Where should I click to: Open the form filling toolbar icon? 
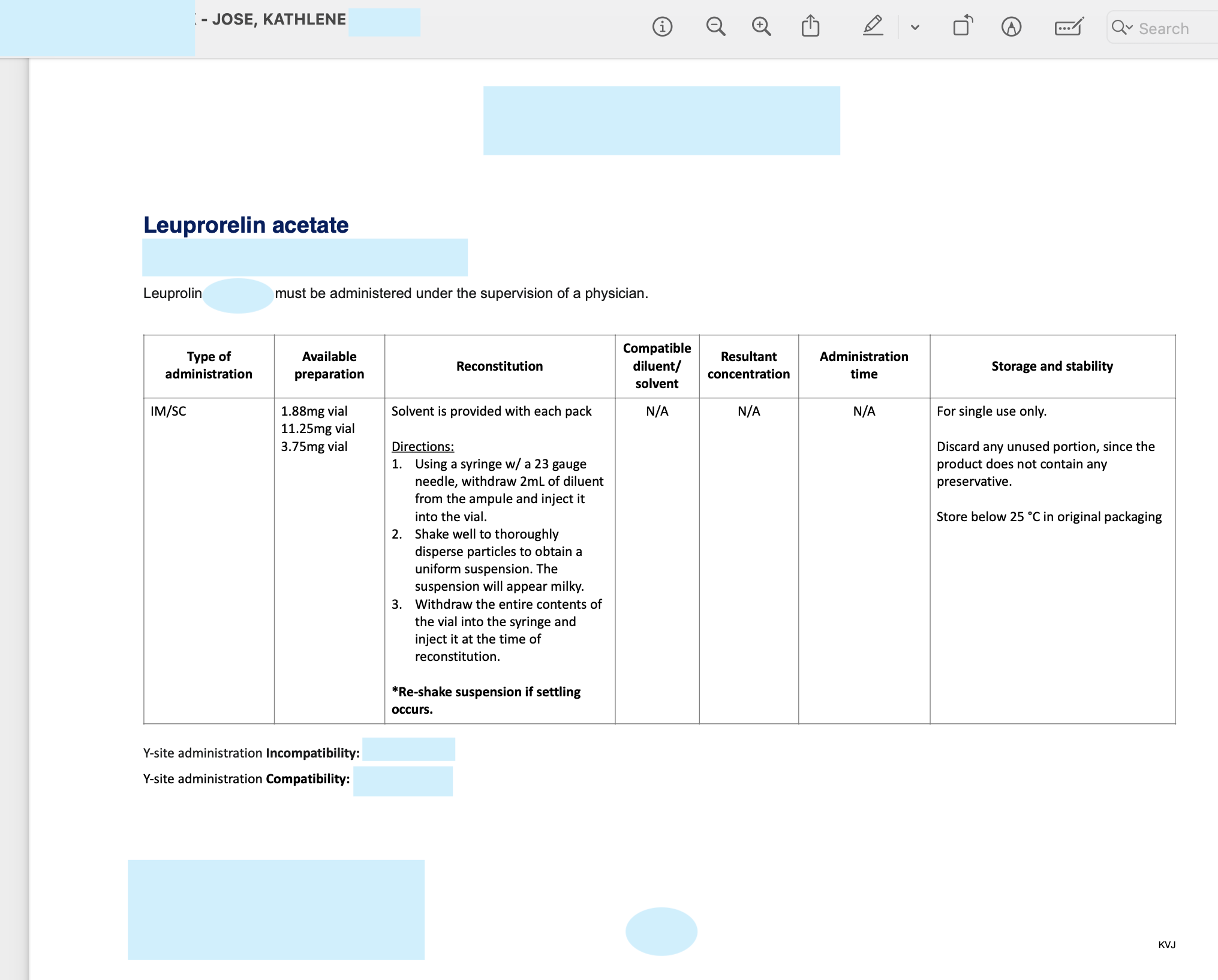1069,27
